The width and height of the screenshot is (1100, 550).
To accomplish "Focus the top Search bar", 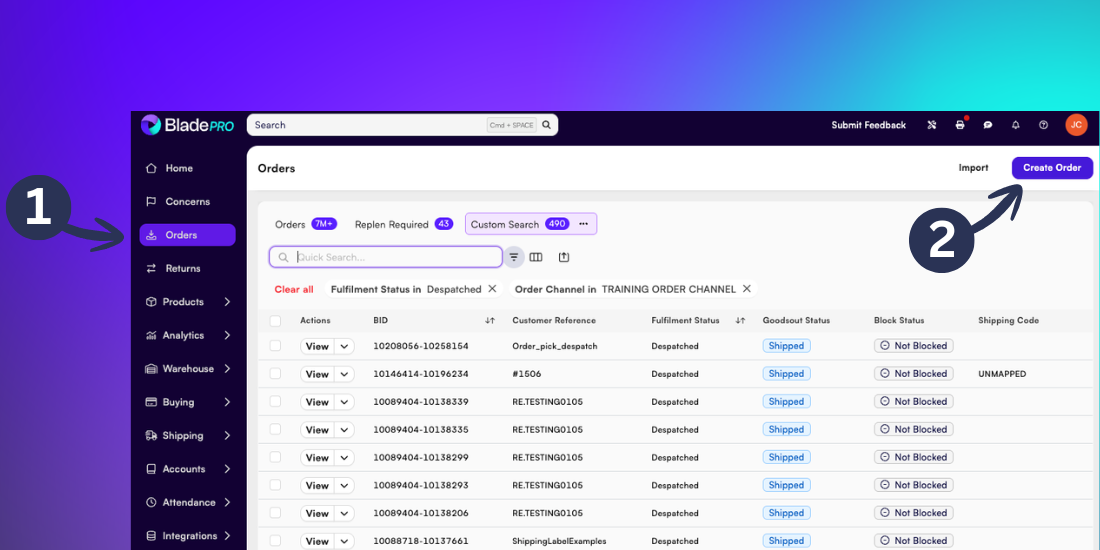I will [402, 125].
